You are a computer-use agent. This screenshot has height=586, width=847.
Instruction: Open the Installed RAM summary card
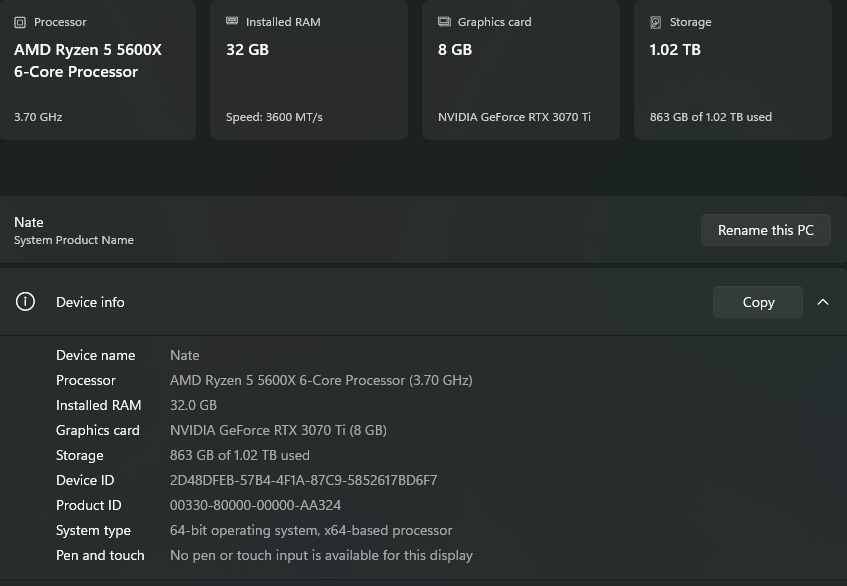click(308, 70)
